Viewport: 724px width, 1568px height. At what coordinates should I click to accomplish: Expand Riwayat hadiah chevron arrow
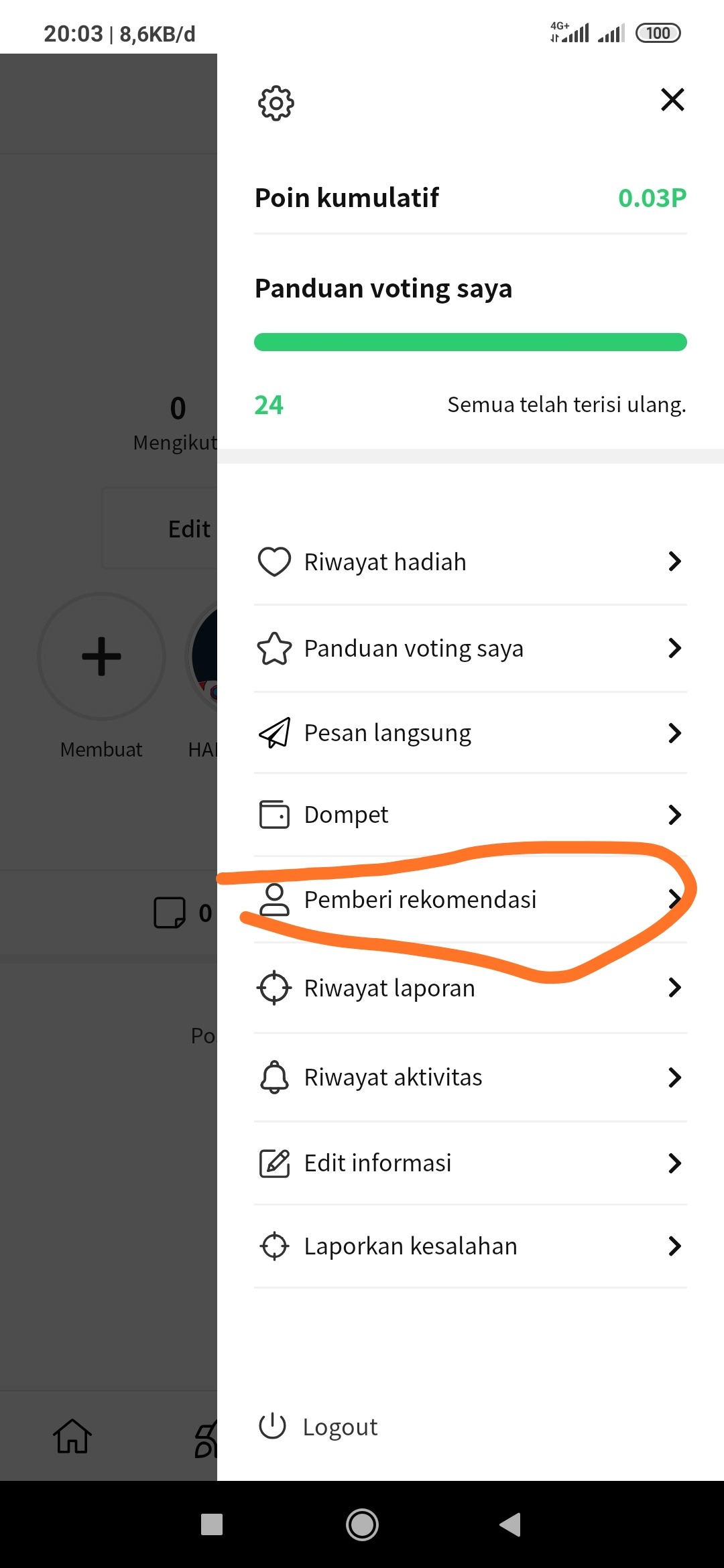click(674, 562)
